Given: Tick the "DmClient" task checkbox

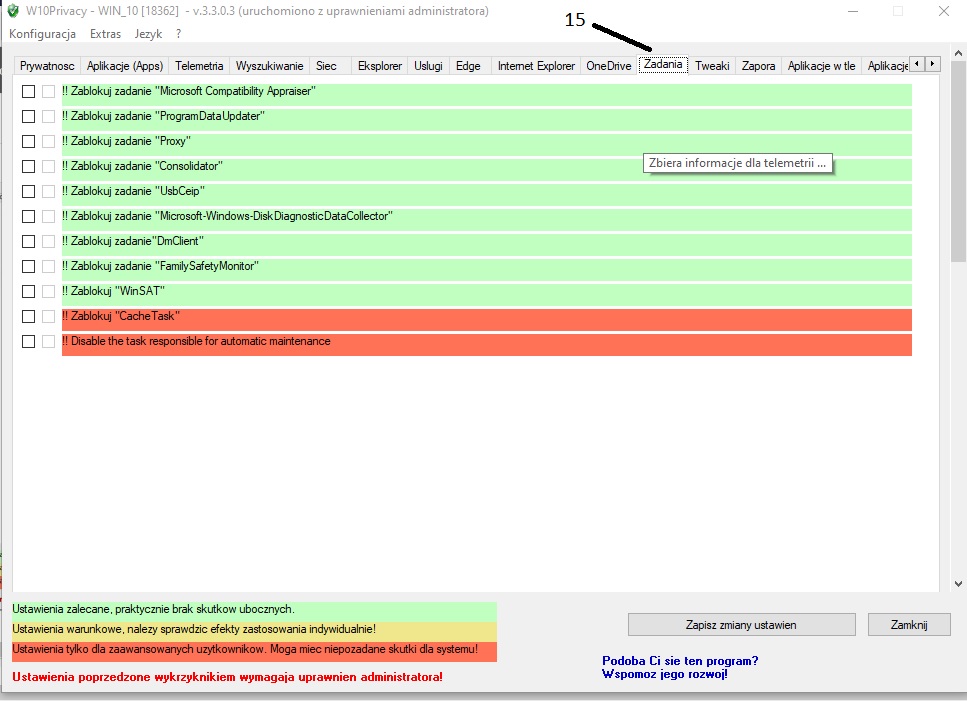Looking at the screenshot, I should [x=28, y=242].
